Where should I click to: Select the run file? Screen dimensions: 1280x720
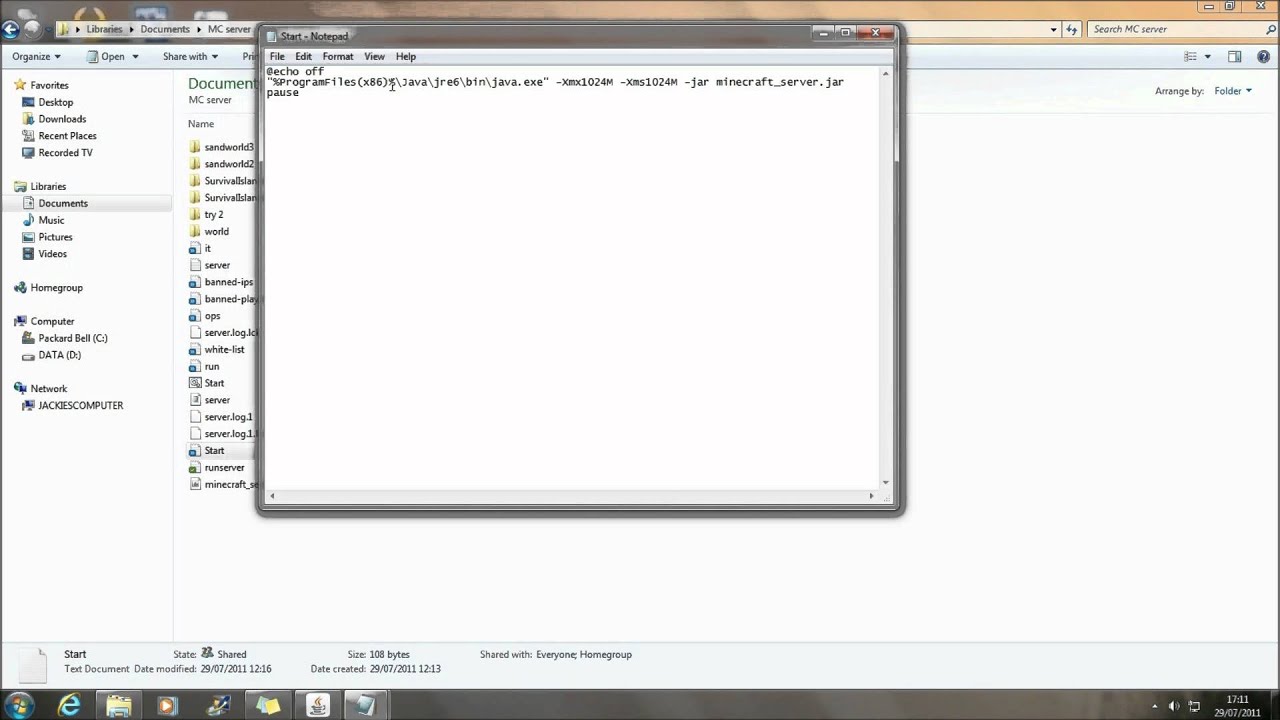pyautogui.click(x=205, y=367)
